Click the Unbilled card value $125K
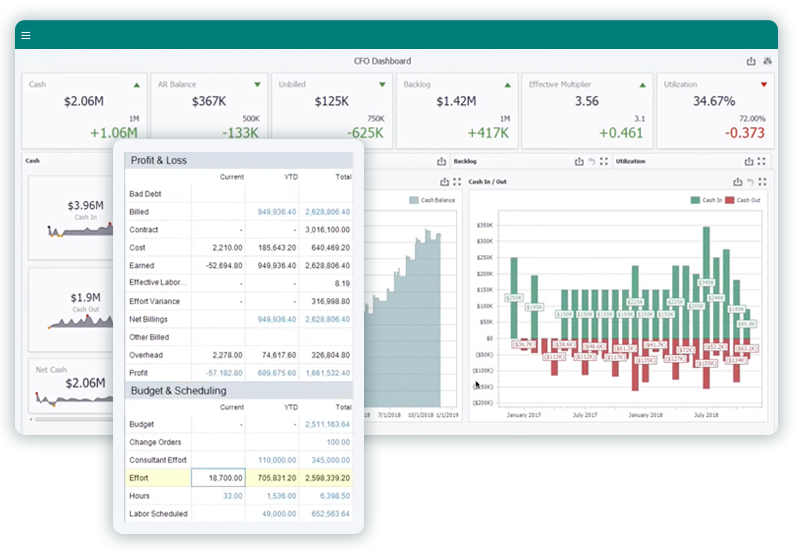The image size is (800, 555). [x=332, y=101]
